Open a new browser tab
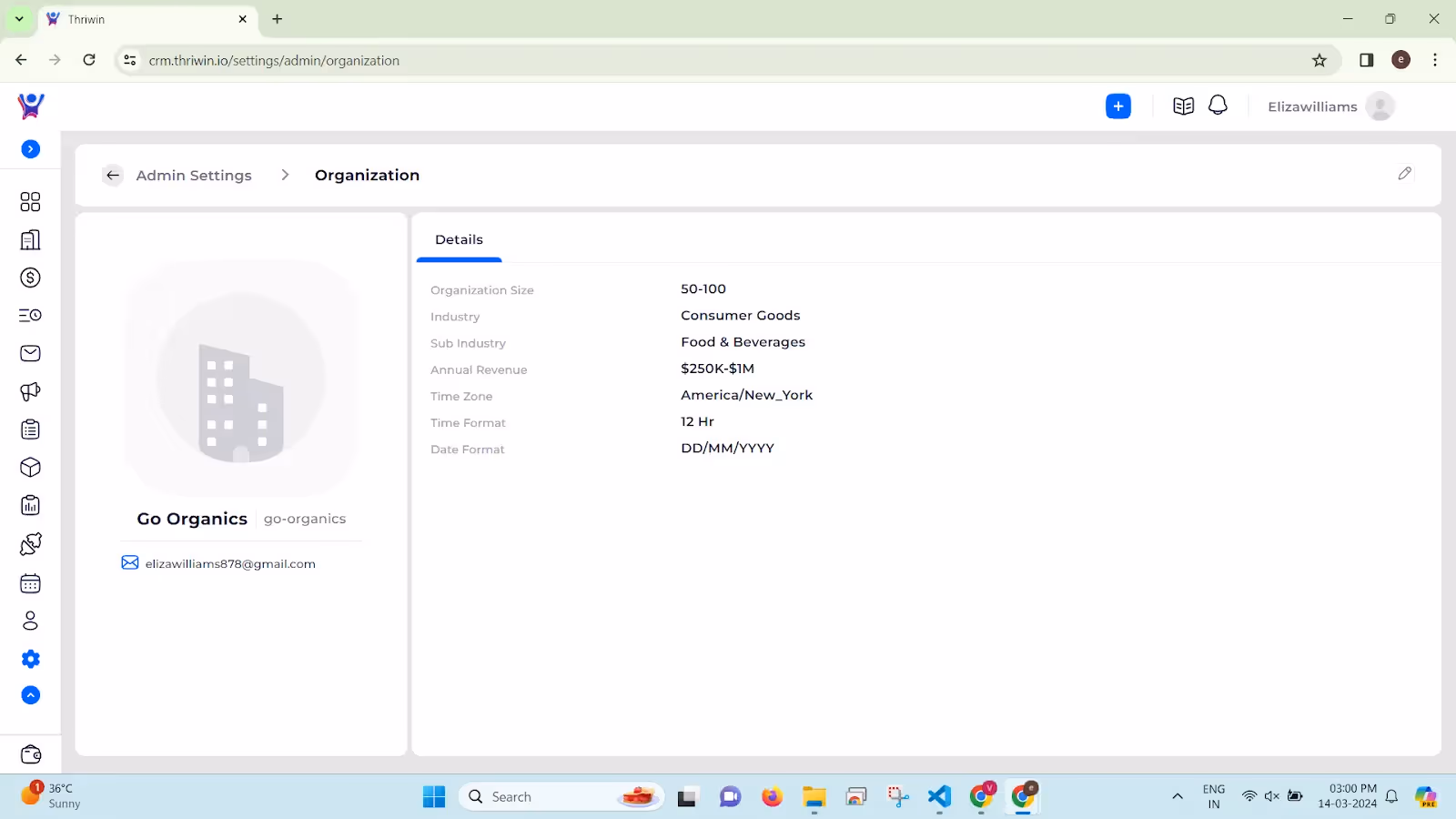 (278, 18)
